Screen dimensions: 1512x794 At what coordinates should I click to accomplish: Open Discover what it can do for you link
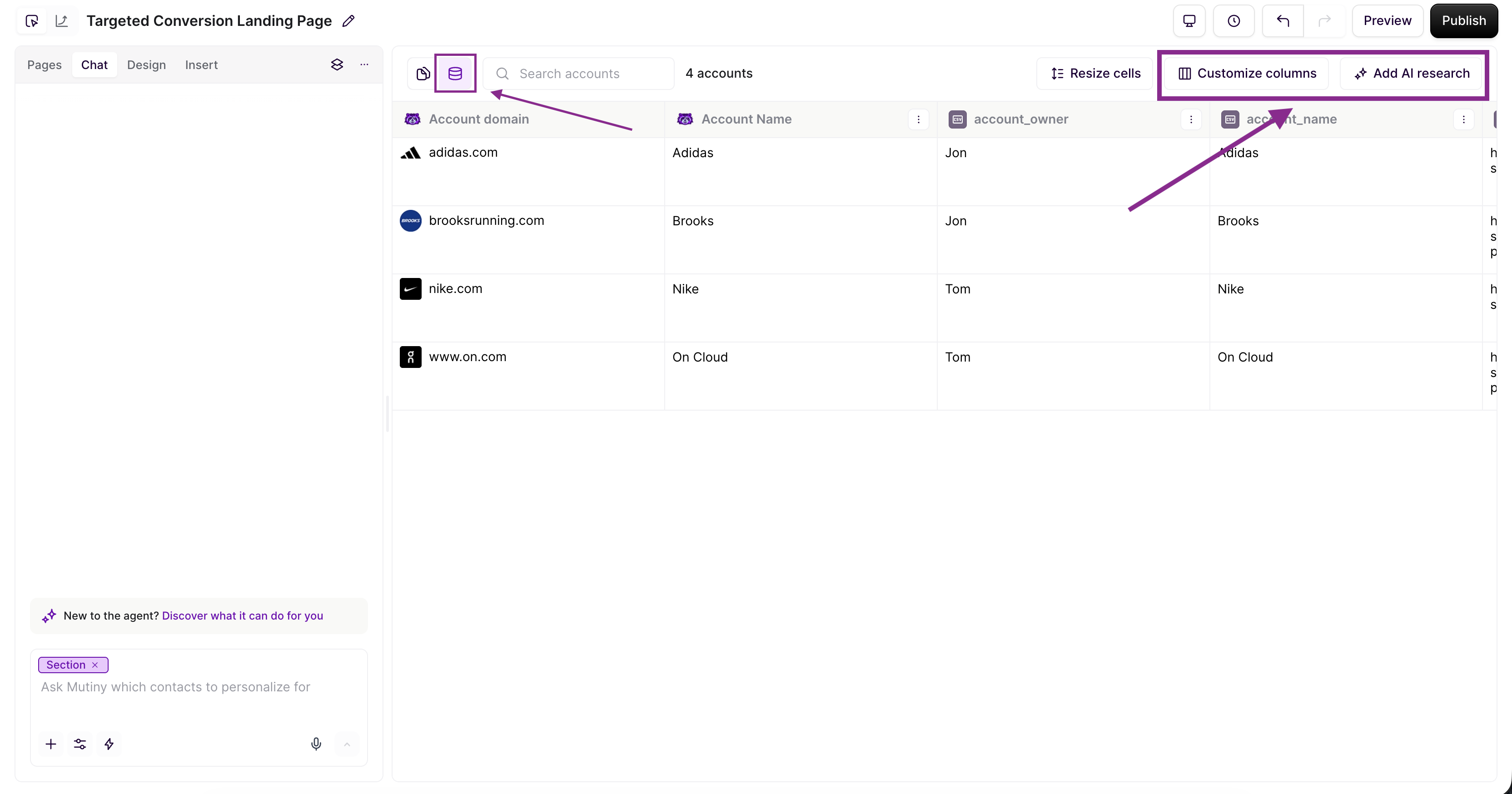pos(243,615)
